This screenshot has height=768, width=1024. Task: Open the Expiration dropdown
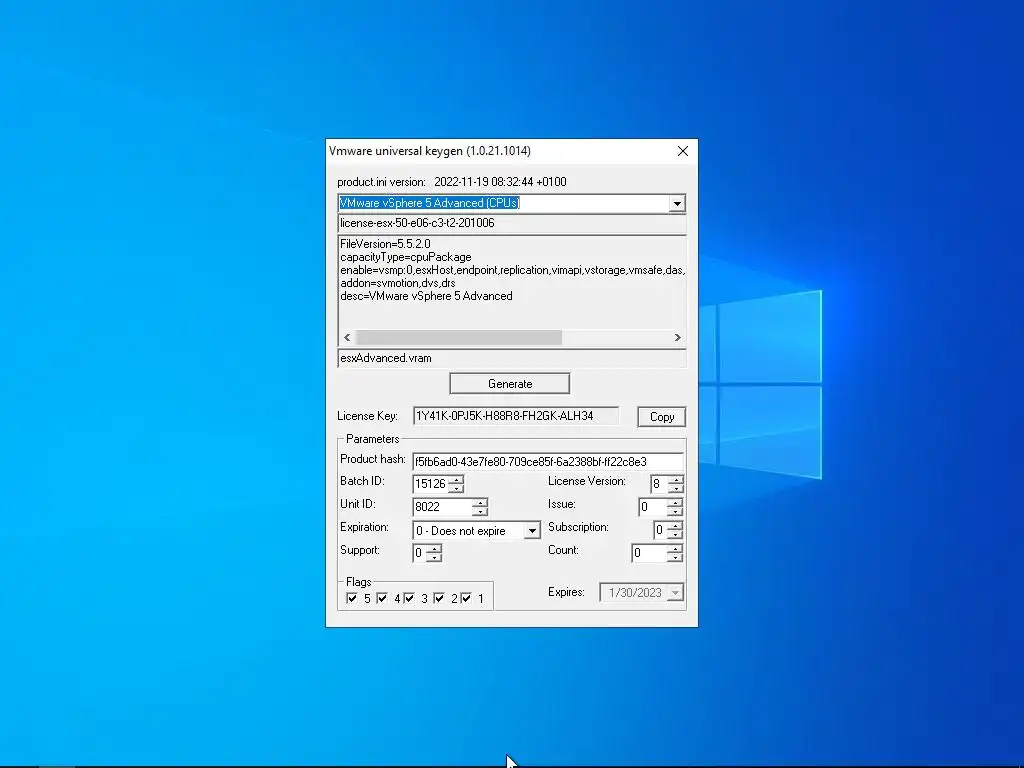coord(532,531)
